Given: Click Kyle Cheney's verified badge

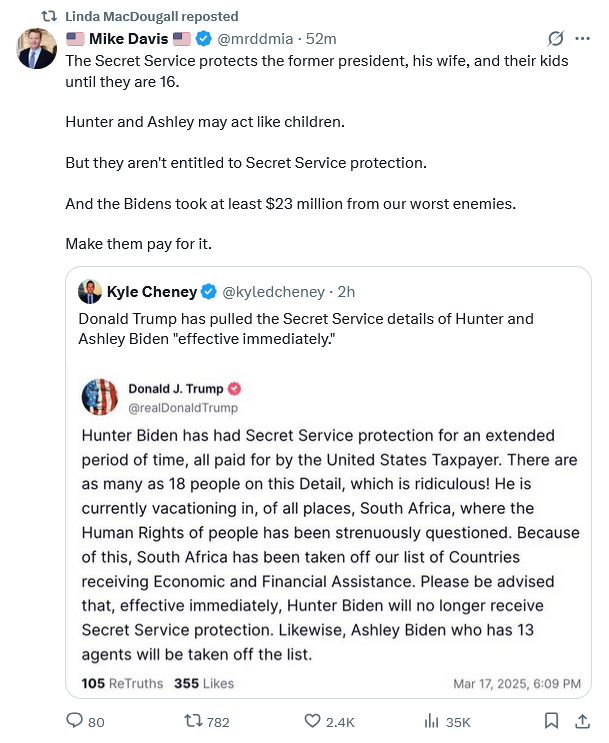Looking at the screenshot, I should (x=209, y=292).
